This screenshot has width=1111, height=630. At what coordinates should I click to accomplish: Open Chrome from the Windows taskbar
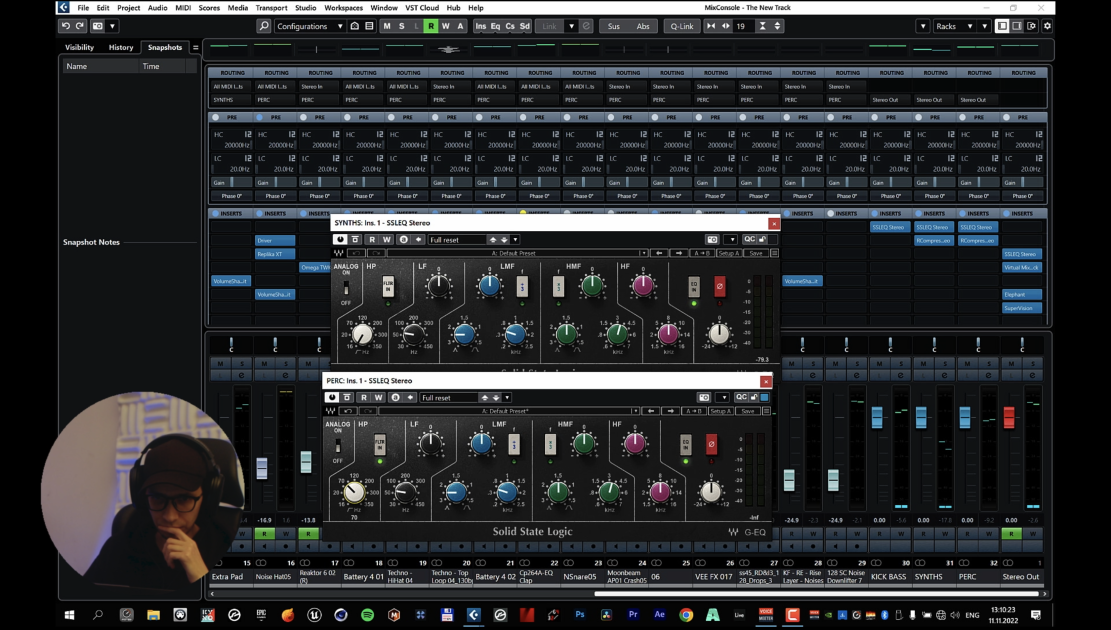(686, 614)
